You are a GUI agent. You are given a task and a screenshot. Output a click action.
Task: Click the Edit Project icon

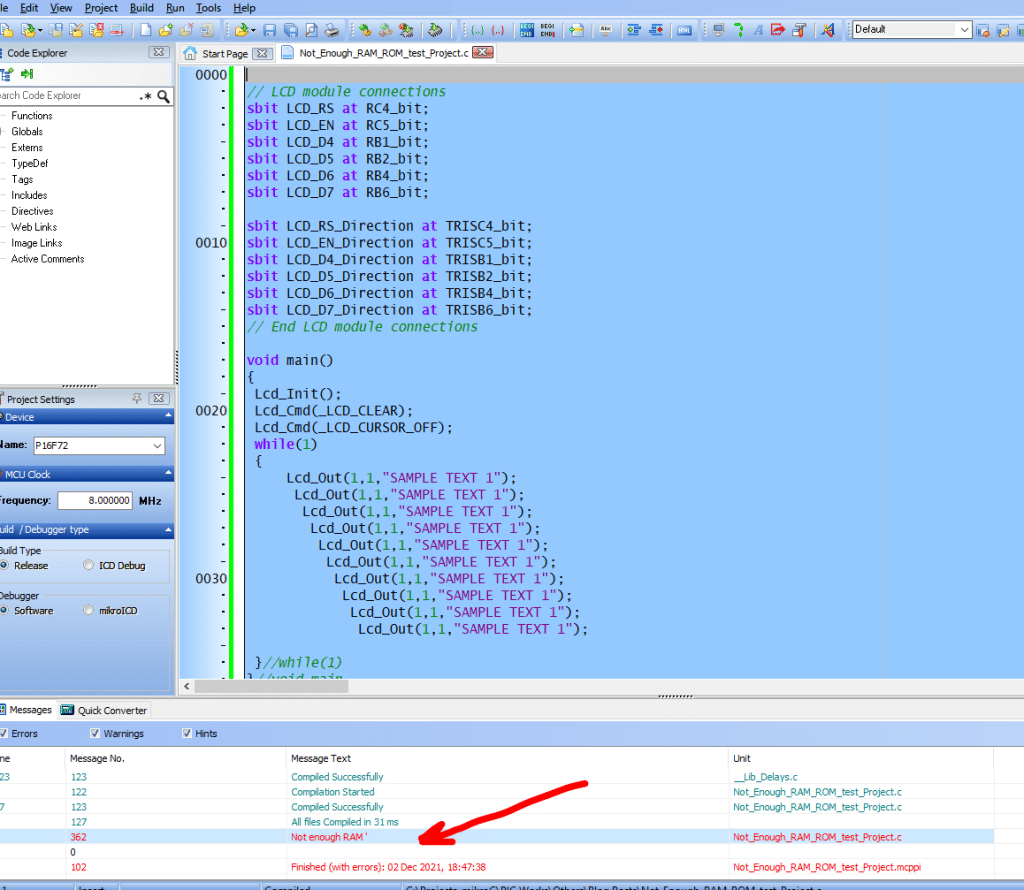click(x=76, y=30)
